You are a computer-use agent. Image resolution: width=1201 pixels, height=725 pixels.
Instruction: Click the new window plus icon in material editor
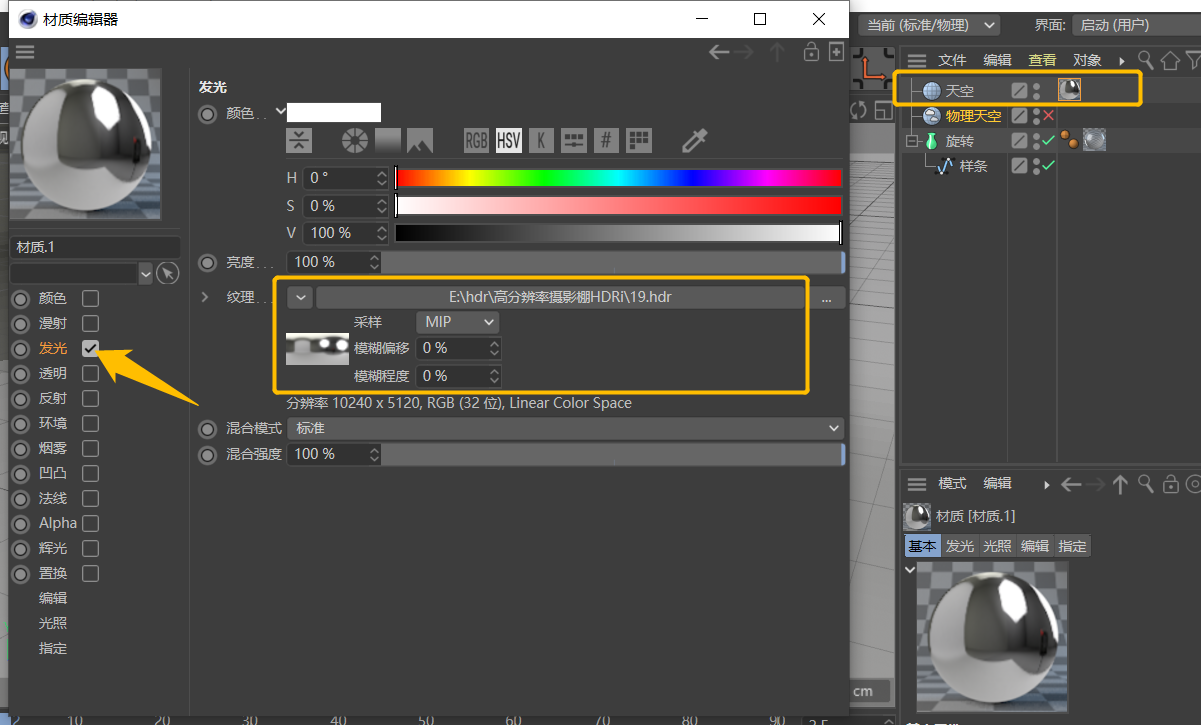pyautogui.click(x=837, y=52)
